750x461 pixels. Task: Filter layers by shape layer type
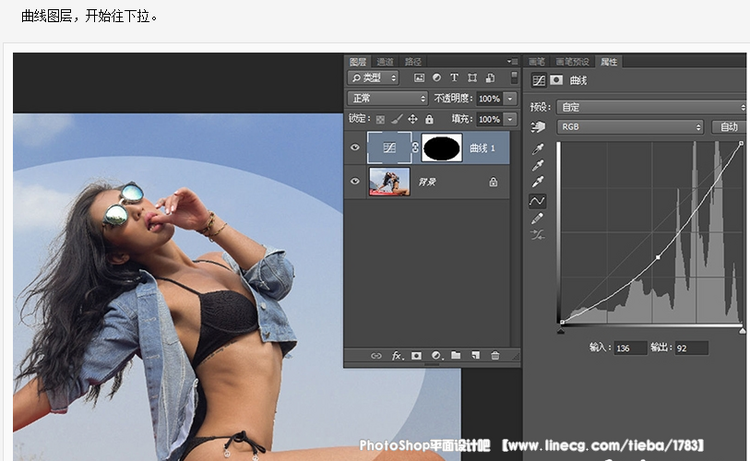(x=472, y=77)
